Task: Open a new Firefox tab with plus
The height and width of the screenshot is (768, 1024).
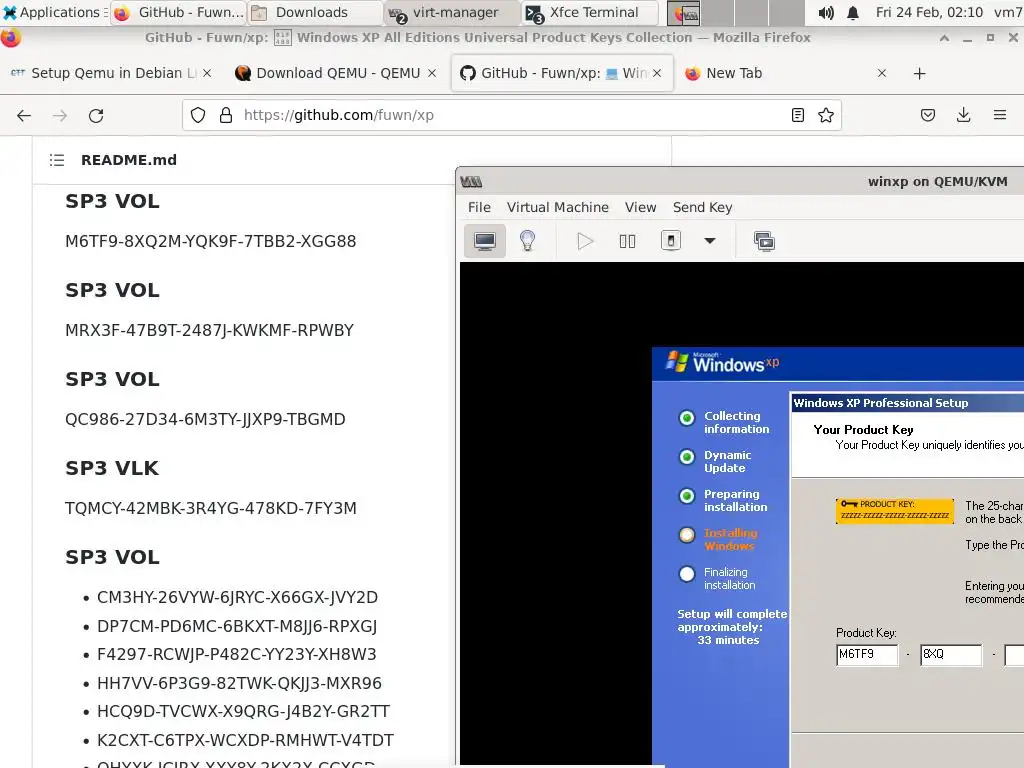Action: point(920,74)
